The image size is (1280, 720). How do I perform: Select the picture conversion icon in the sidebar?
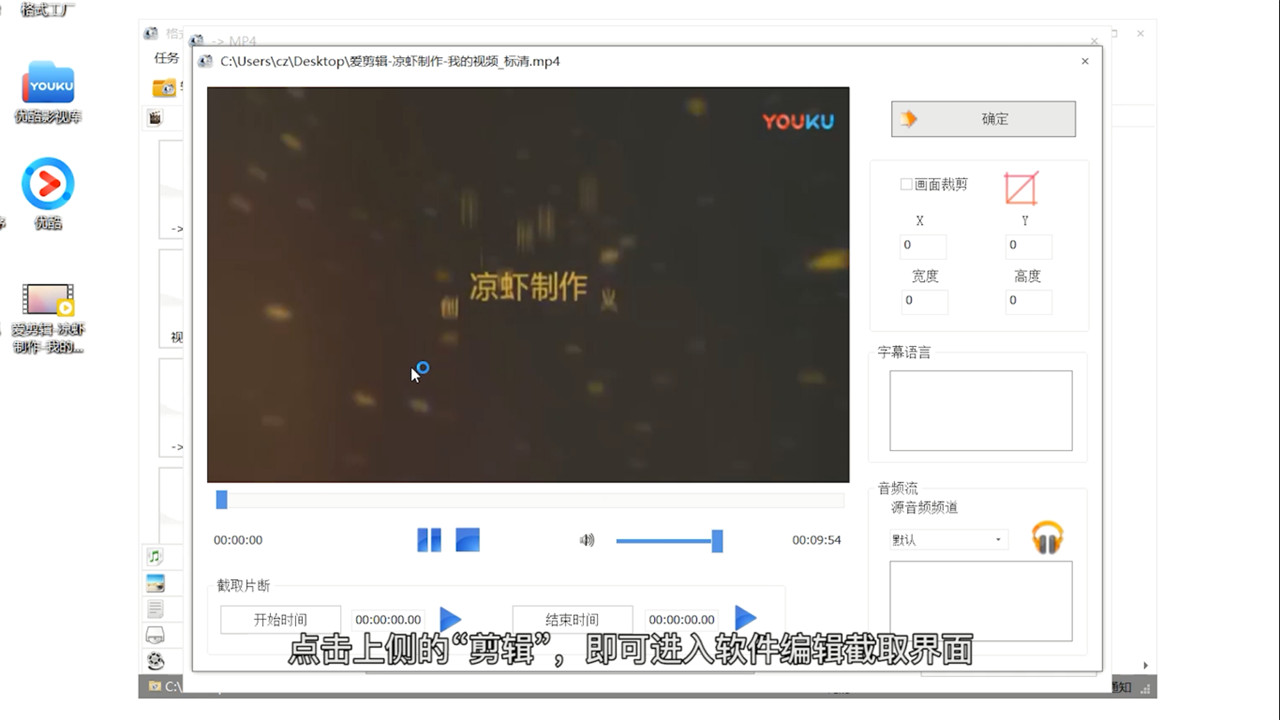tap(155, 583)
